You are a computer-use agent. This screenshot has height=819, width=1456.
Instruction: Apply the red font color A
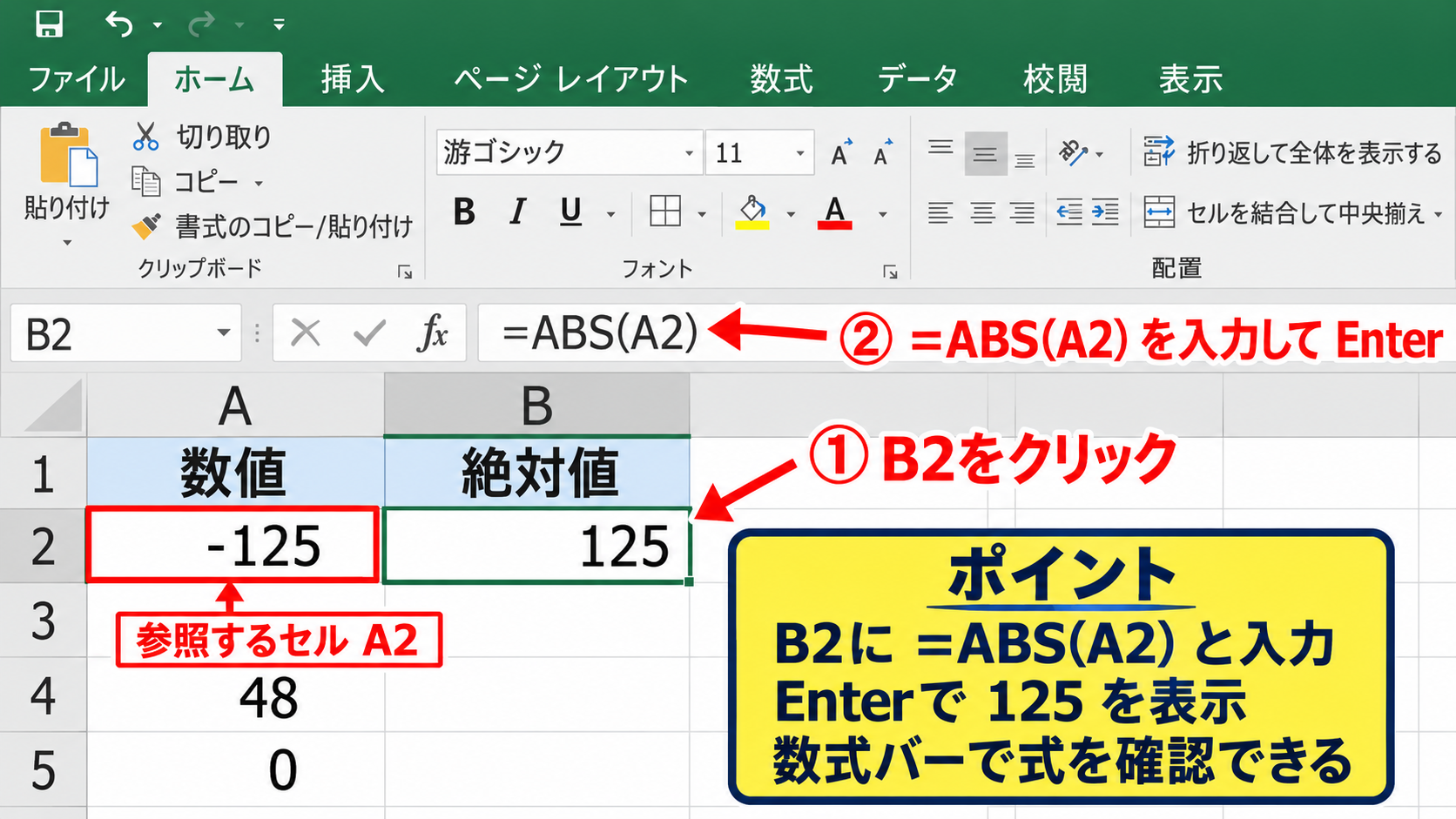click(x=834, y=211)
